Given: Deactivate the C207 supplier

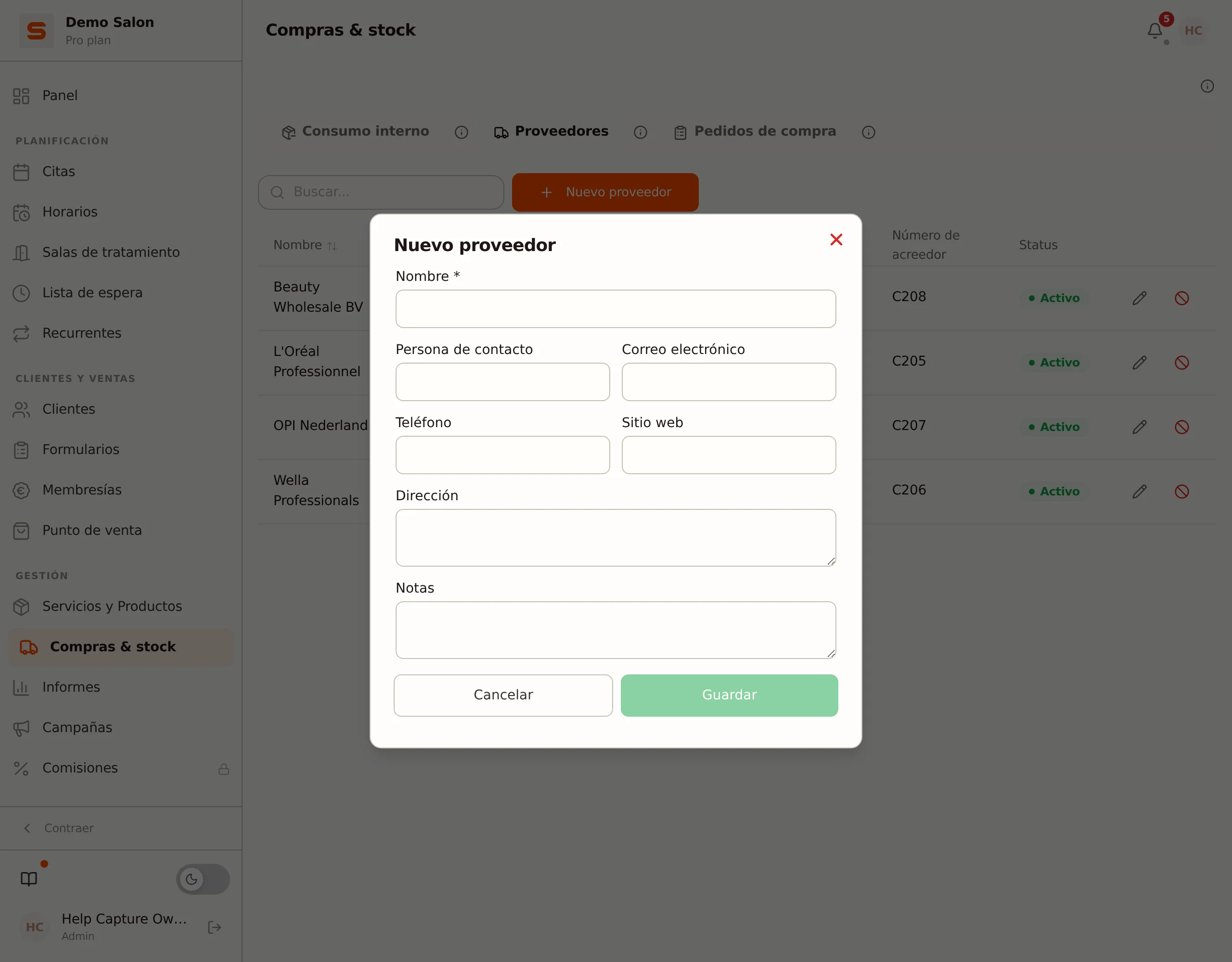Looking at the screenshot, I should (x=1182, y=427).
